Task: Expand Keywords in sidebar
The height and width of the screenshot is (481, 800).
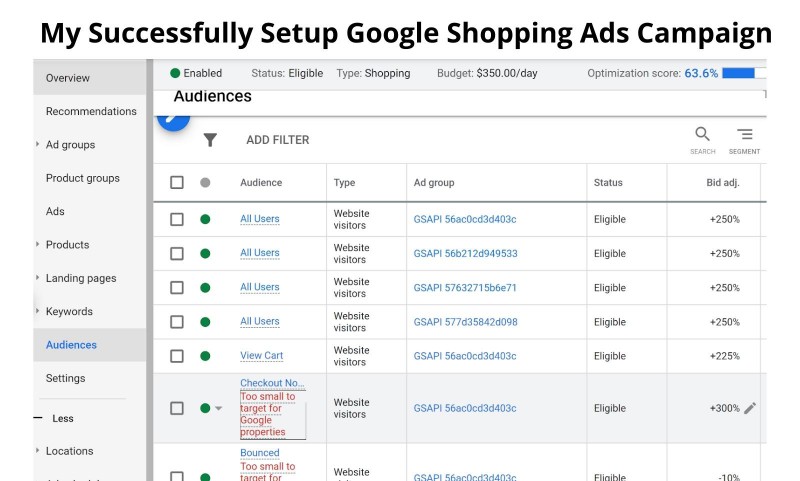Action: pyautogui.click(x=37, y=311)
